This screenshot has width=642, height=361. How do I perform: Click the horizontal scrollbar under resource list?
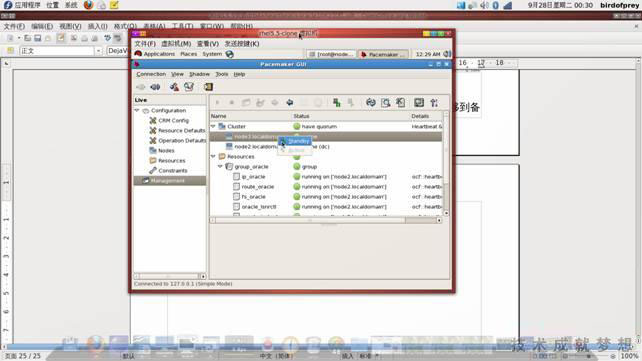326,220
